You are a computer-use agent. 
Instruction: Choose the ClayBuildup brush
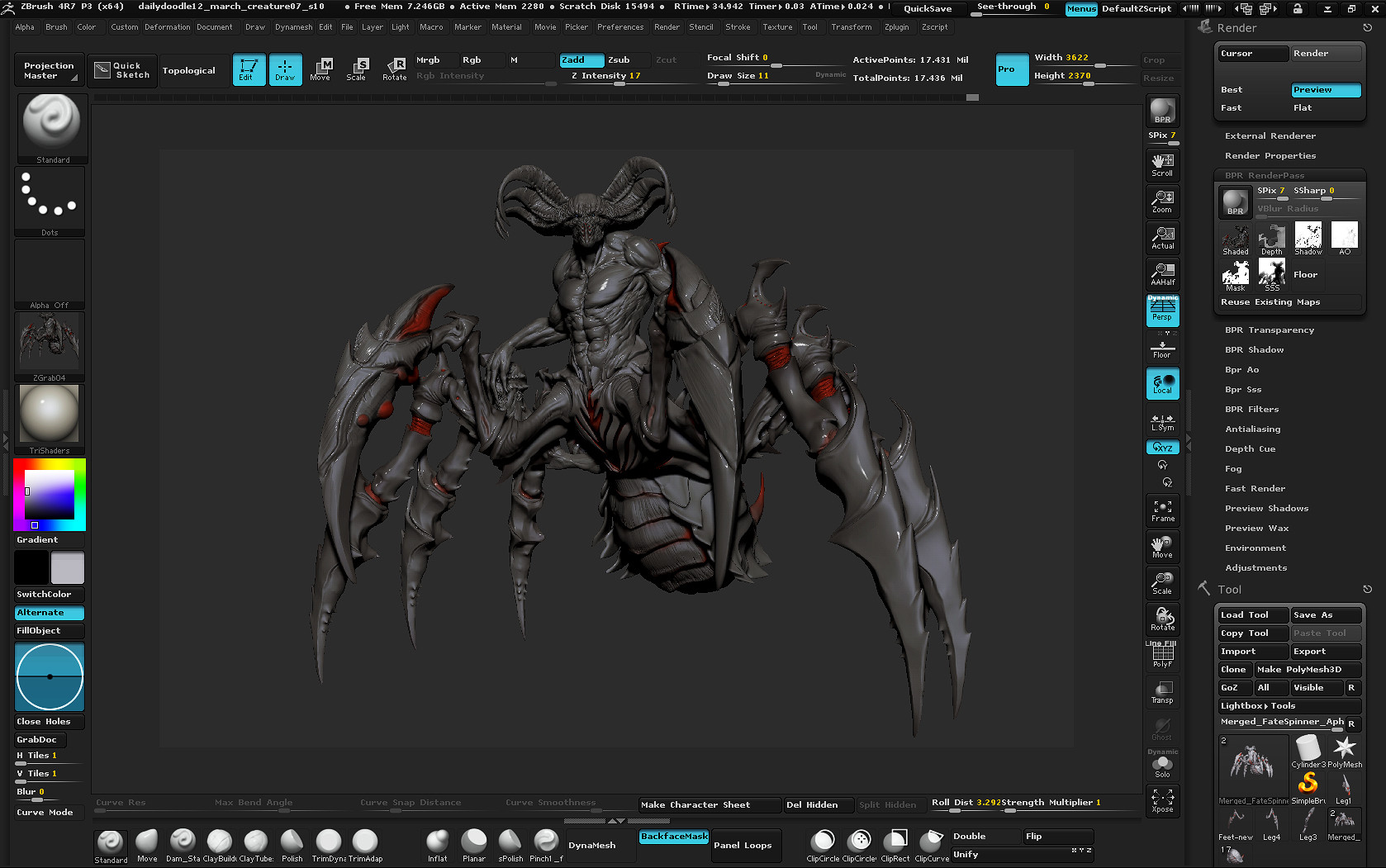coord(219,846)
